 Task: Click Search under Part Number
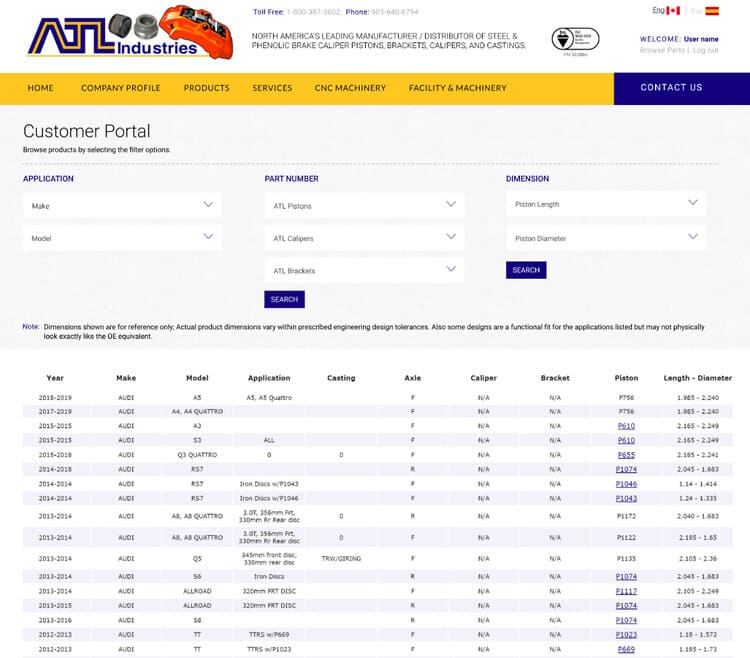coord(284,299)
